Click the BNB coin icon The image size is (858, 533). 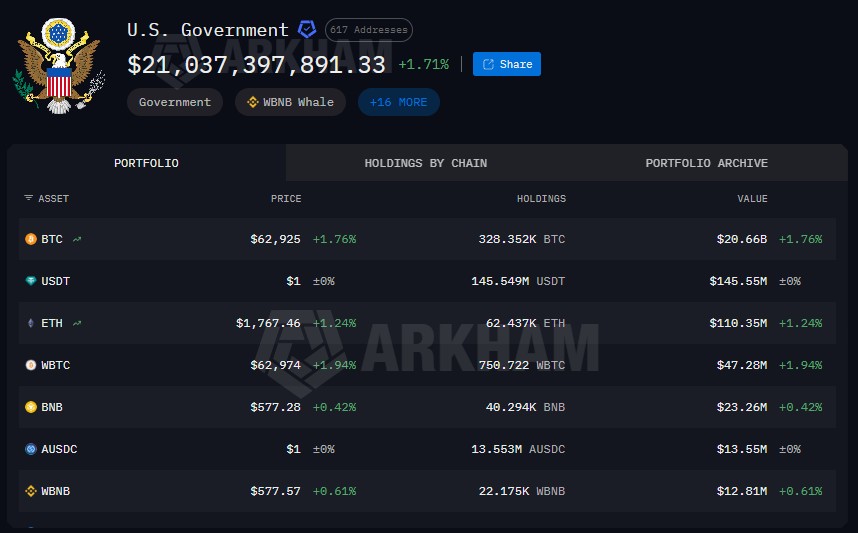[31, 407]
